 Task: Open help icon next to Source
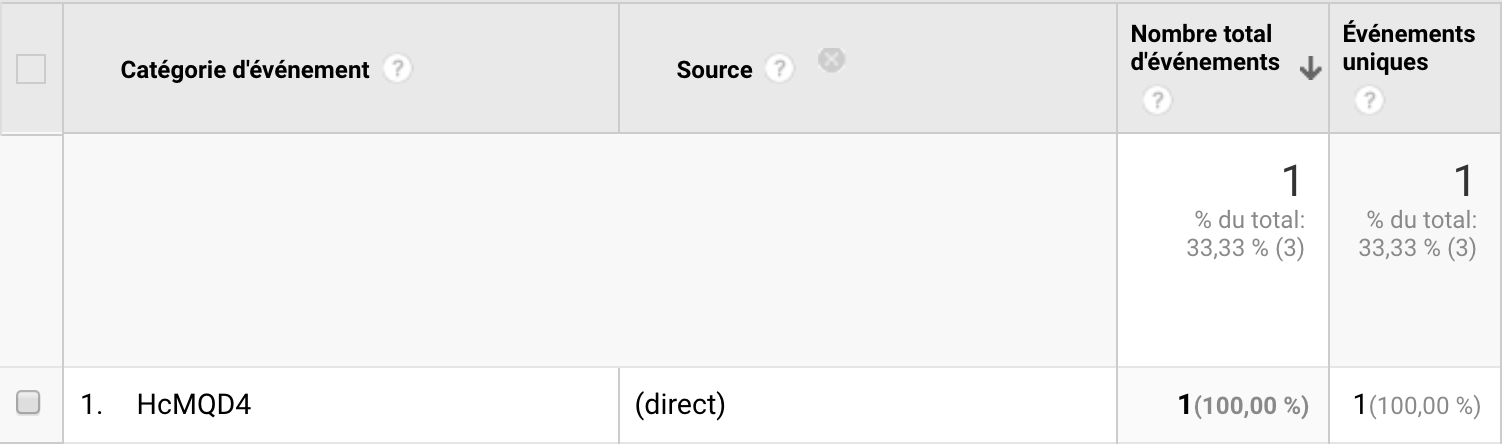777,70
